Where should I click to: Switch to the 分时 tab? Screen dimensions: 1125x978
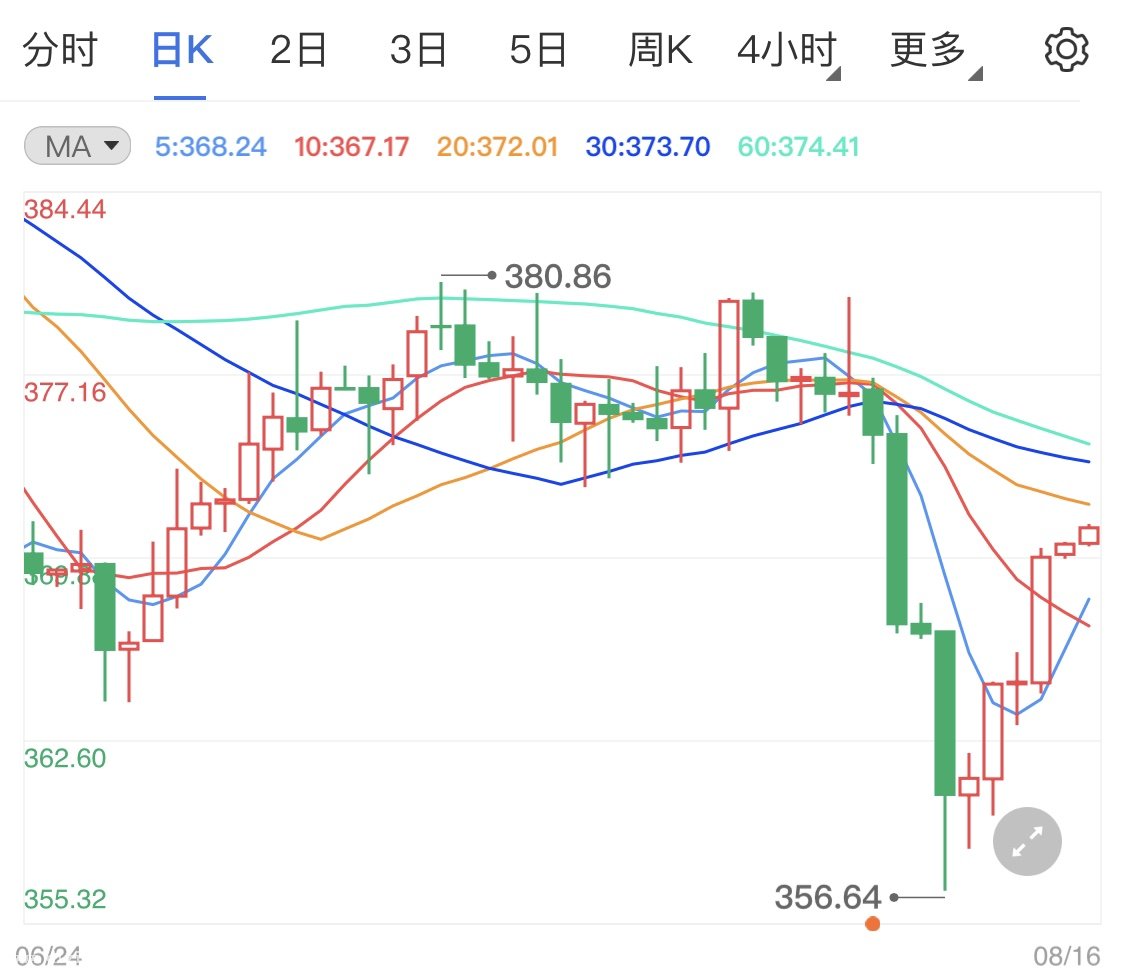tap(59, 49)
